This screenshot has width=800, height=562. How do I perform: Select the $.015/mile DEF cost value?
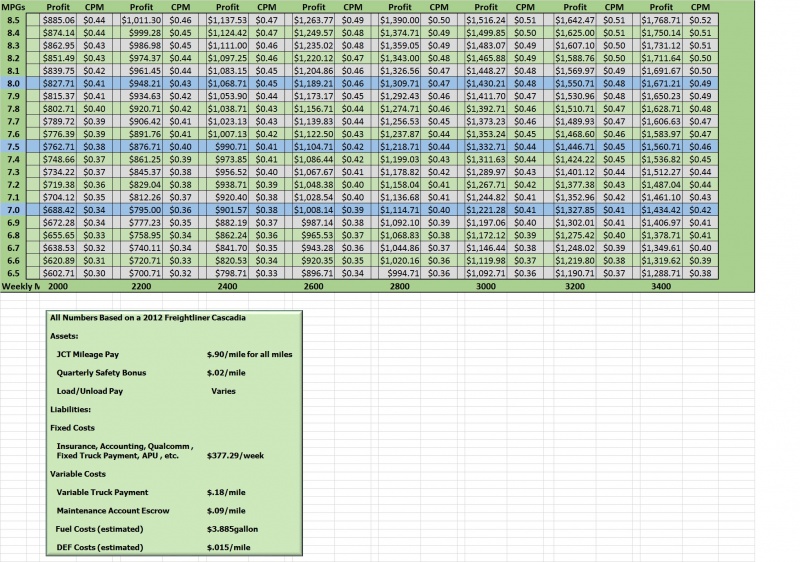coord(229,547)
